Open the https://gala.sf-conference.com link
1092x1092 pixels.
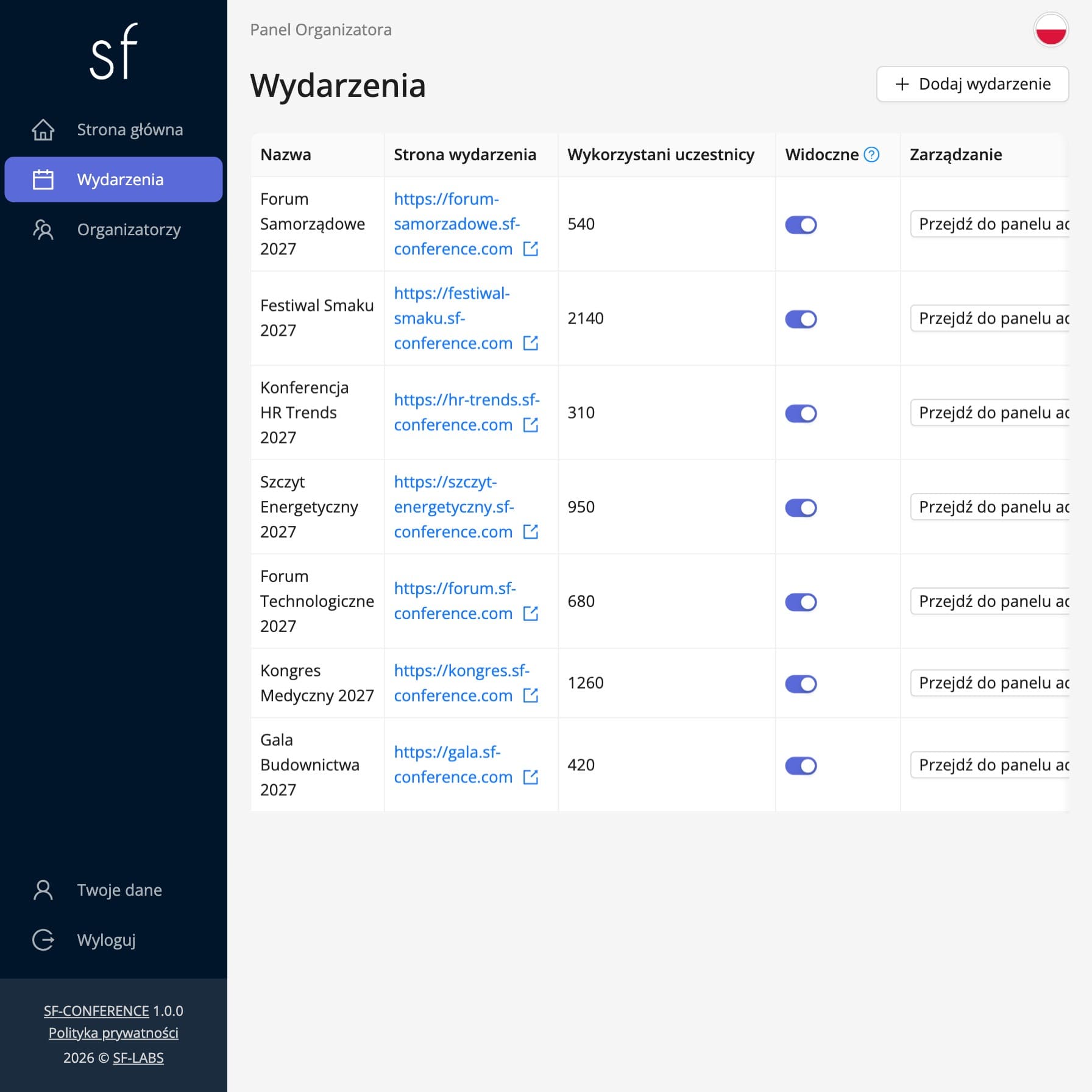(x=453, y=765)
